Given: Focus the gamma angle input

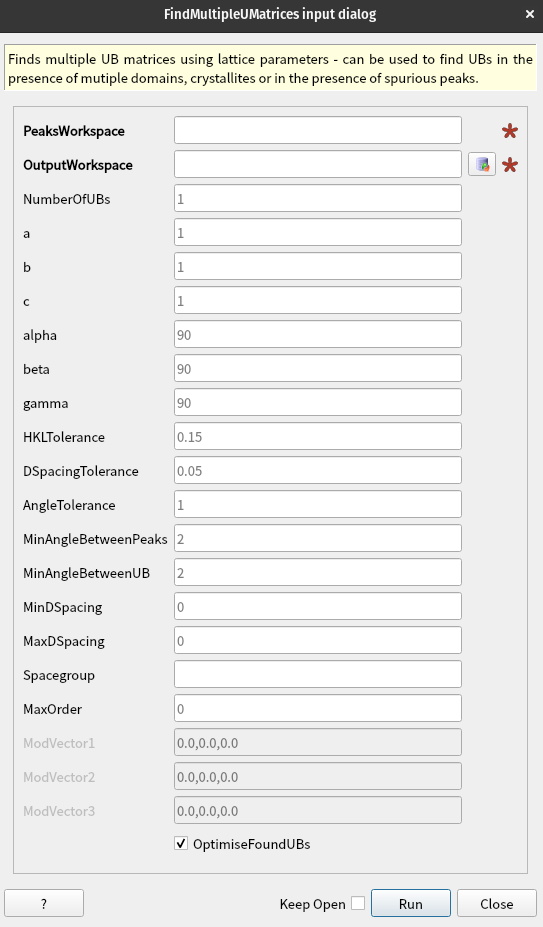Looking at the screenshot, I should tap(318, 403).
